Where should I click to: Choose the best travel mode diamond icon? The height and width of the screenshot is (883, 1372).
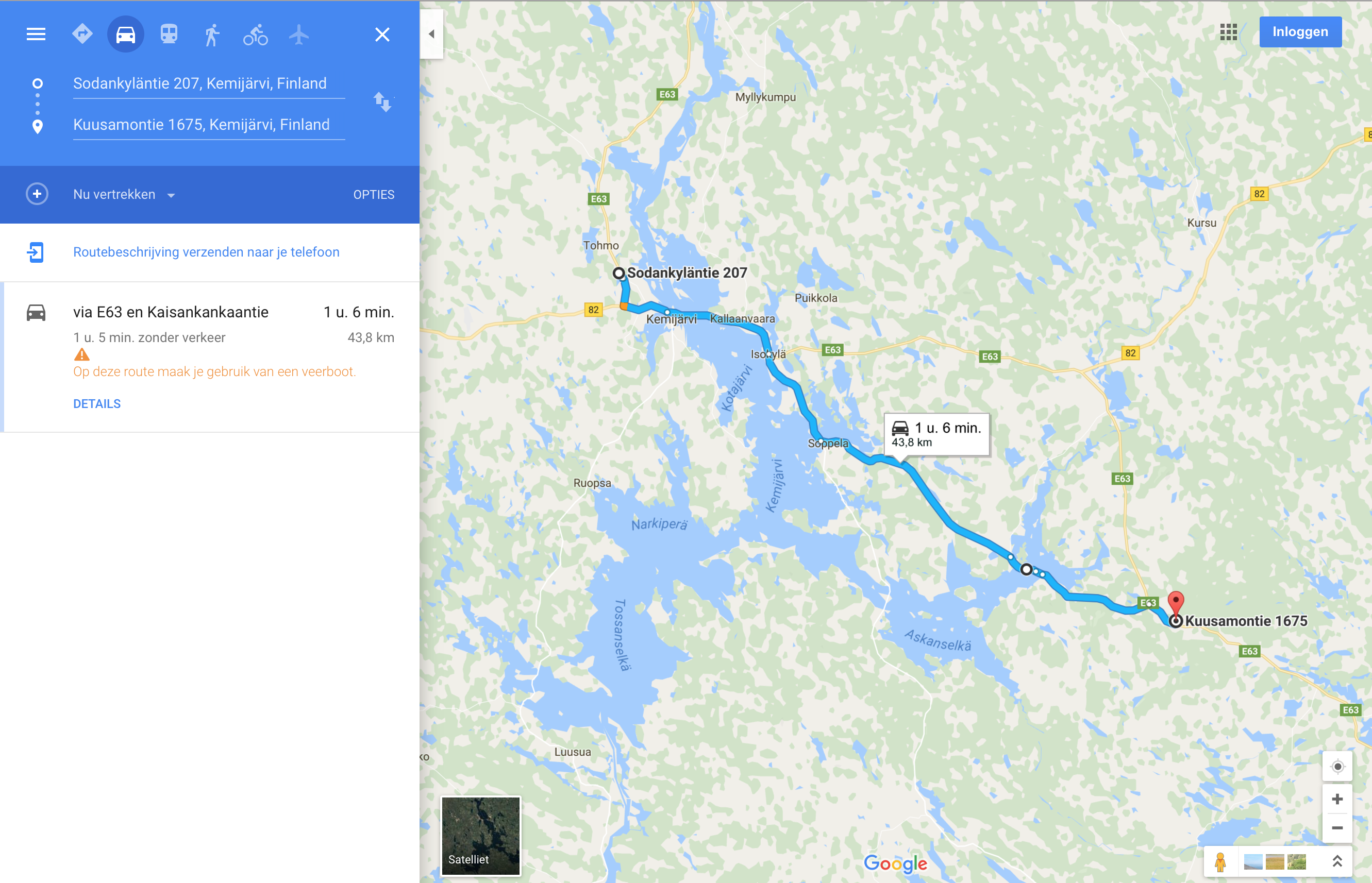coord(82,34)
